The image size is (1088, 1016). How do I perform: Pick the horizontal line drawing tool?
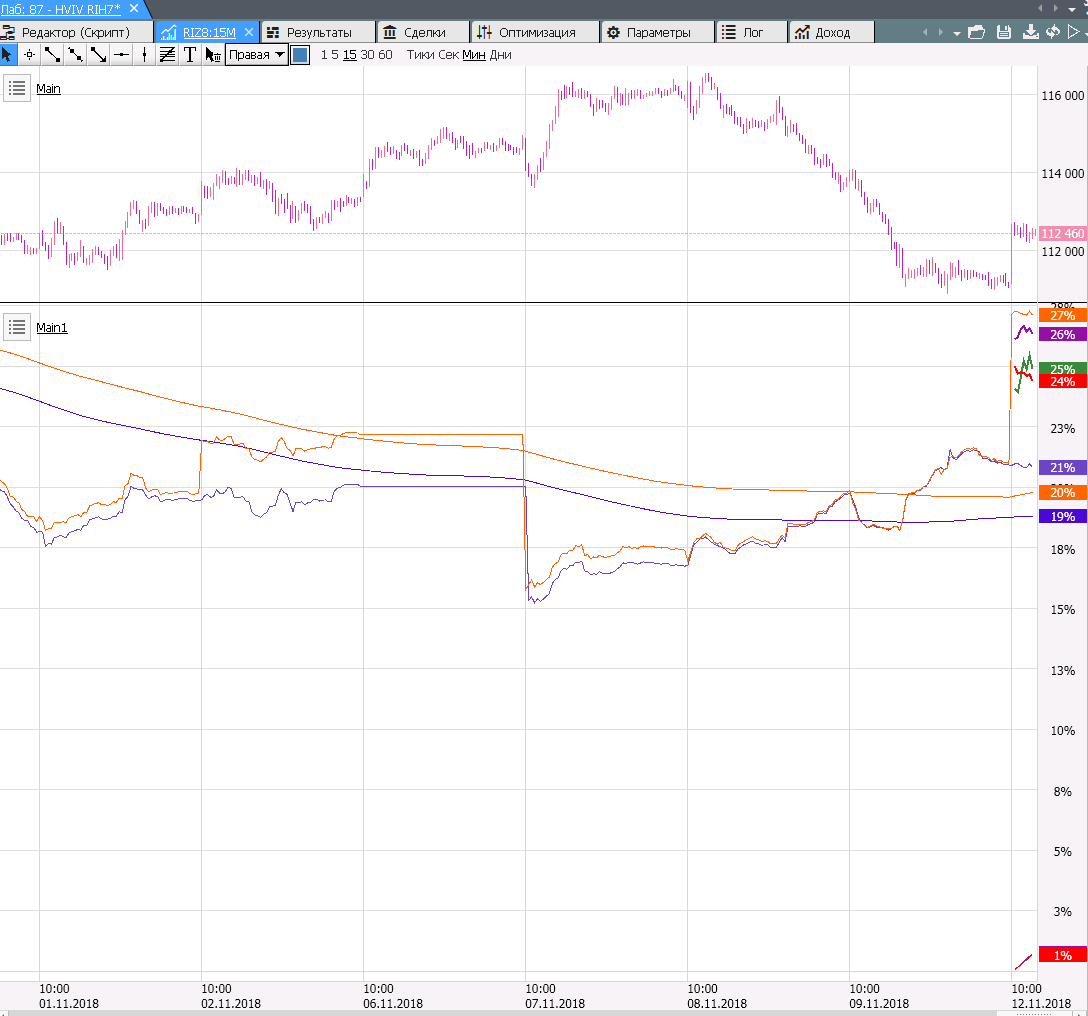click(x=121, y=54)
